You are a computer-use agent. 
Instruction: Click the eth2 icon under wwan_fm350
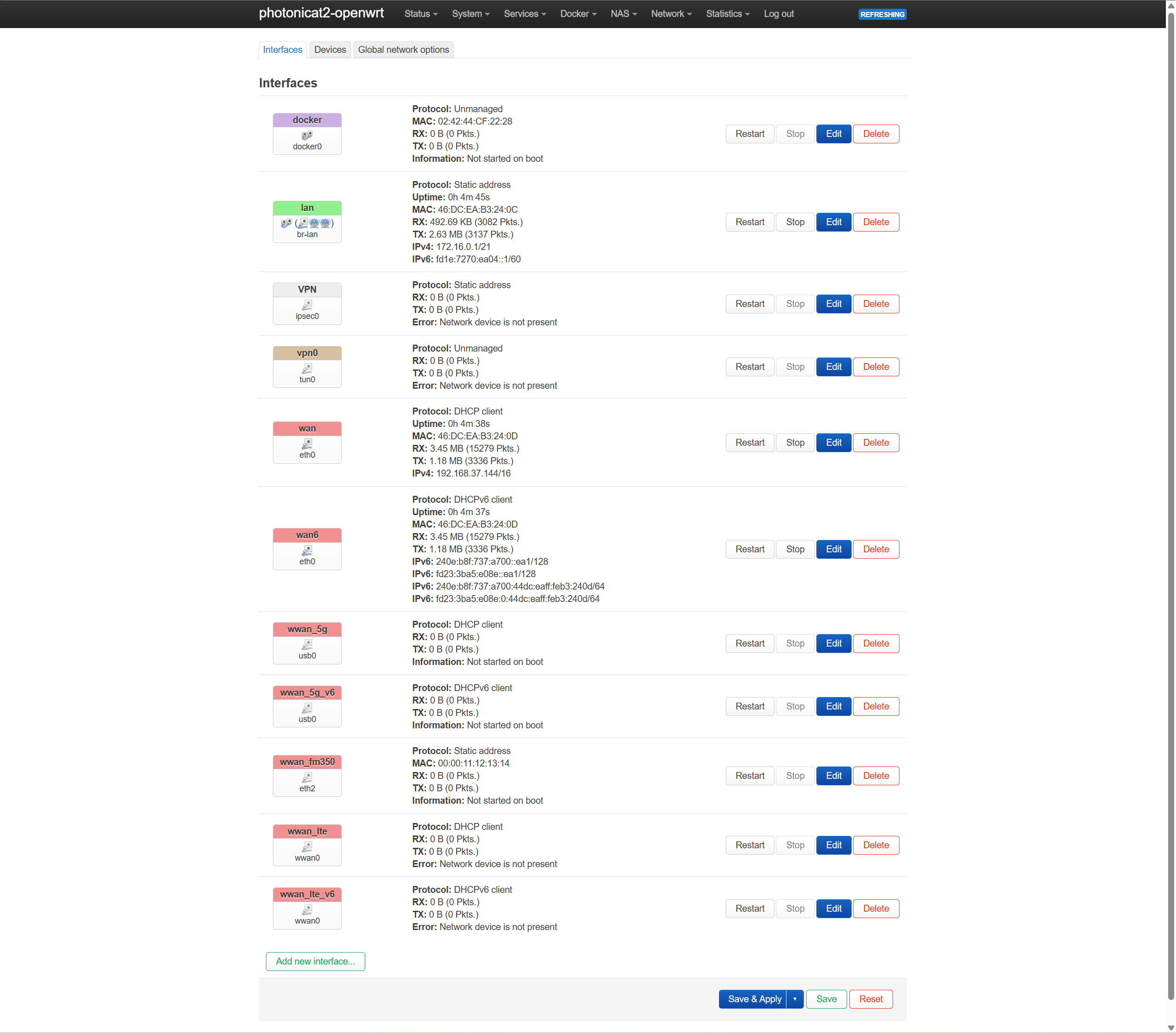(307, 778)
